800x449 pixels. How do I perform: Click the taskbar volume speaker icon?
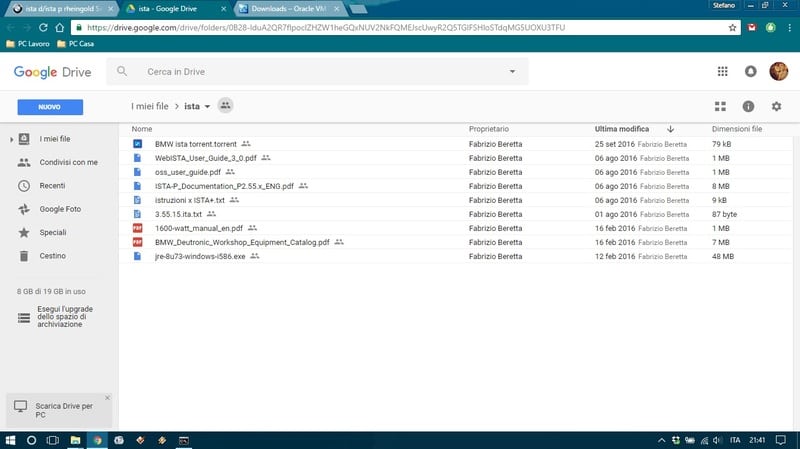pos(717,440)
